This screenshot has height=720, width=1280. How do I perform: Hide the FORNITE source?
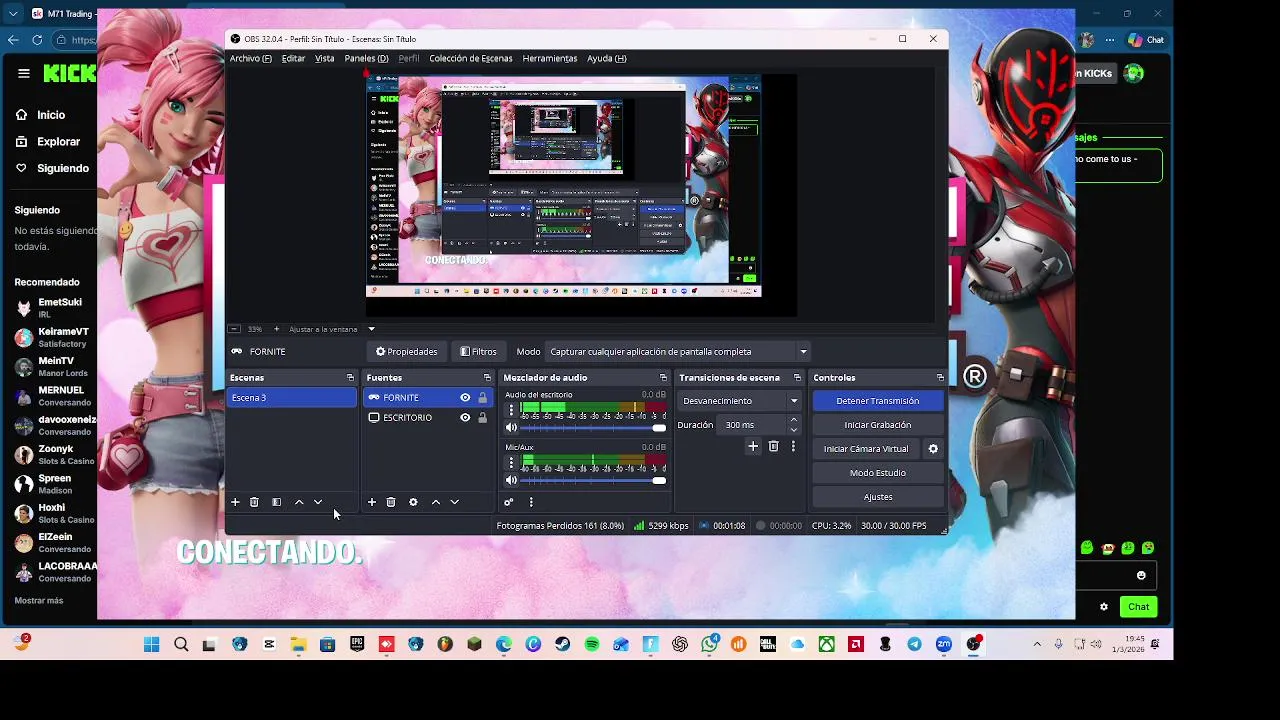click(x=465, y=398)
